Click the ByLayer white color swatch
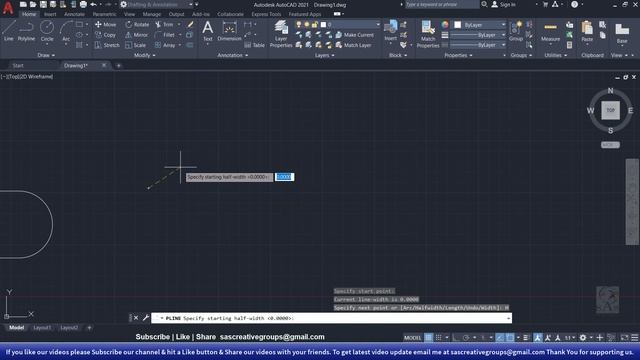 coord(458,25)
